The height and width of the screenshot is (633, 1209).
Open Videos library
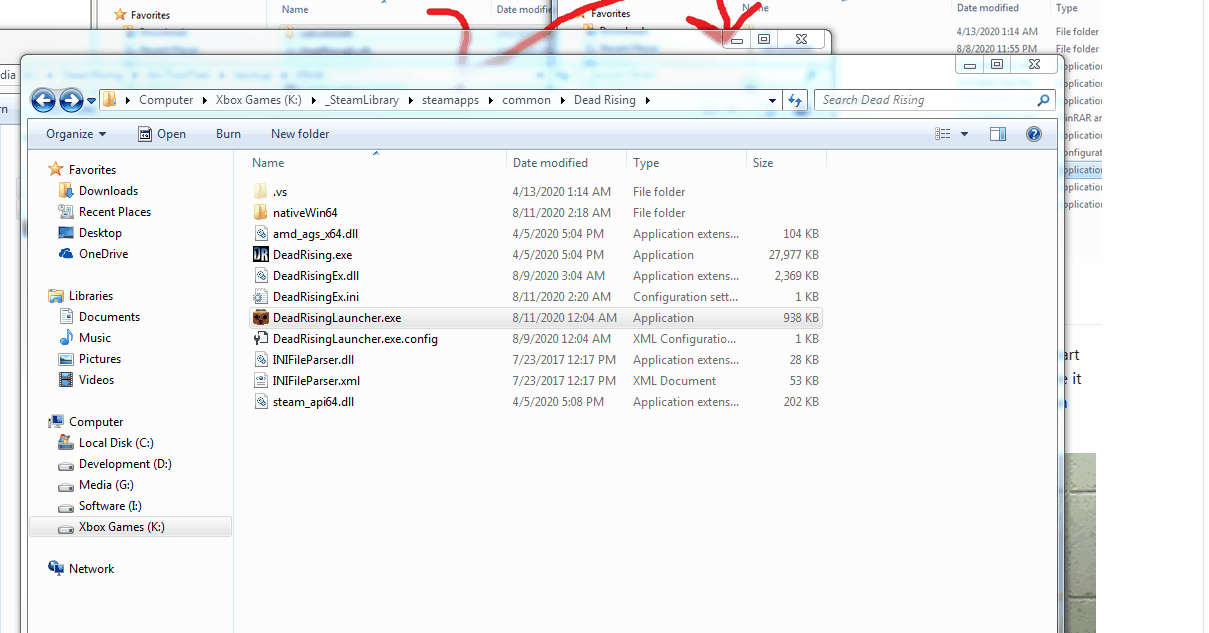[x=97, y=379]
